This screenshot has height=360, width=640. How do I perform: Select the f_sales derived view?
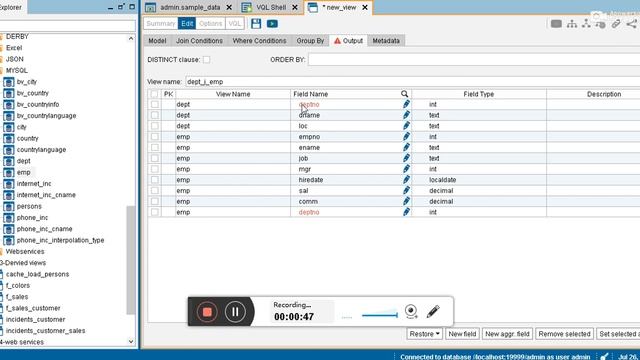[x=17, y=297]
